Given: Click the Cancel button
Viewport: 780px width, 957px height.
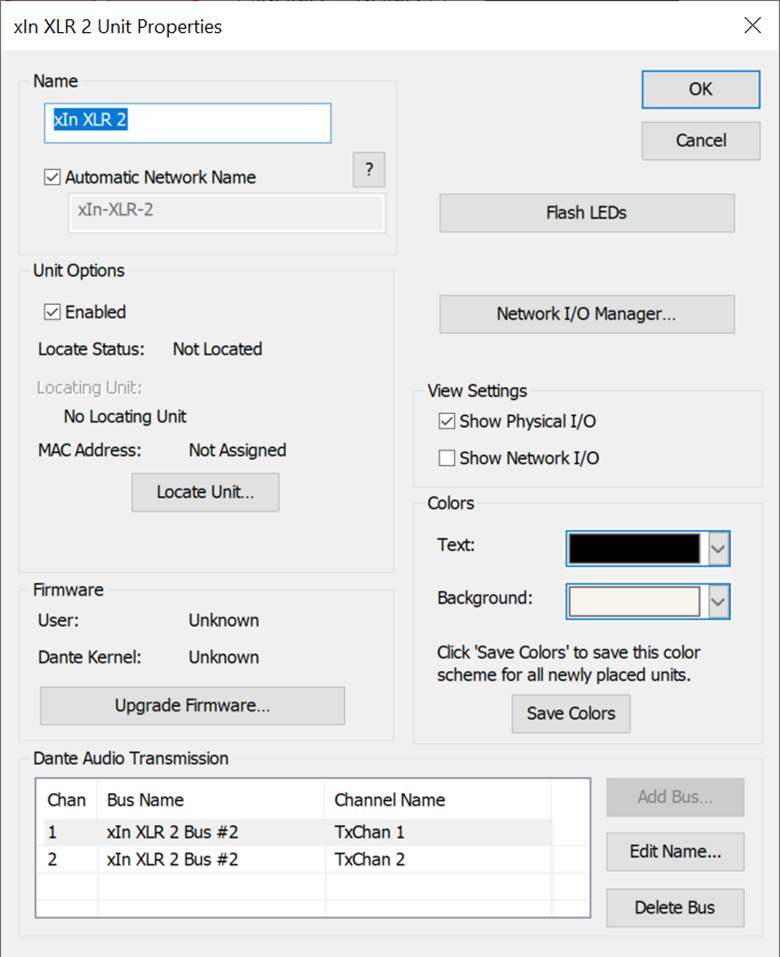Looking at the screenshot, I should [x=701, y=140].
